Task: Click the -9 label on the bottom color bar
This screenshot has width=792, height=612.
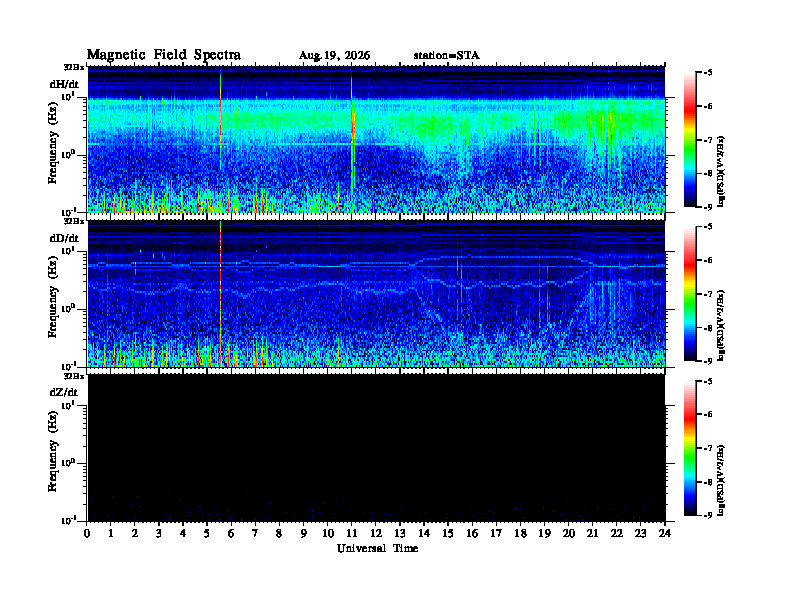Action: [708, 515]
